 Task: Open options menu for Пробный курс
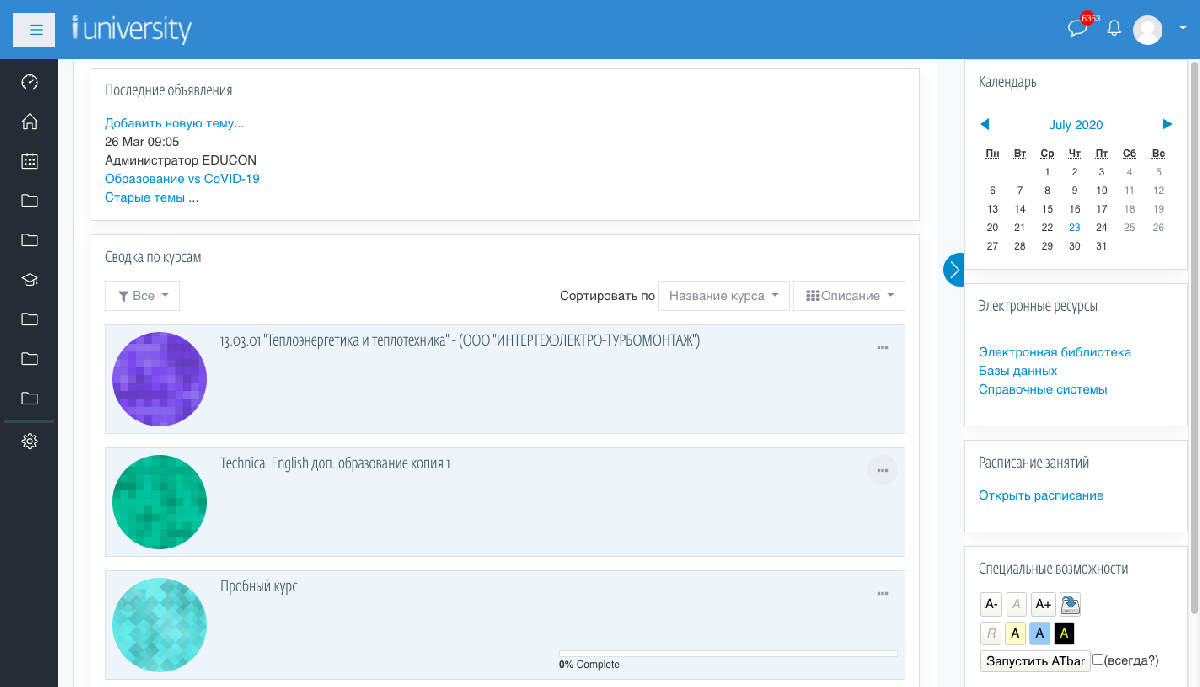pyautogui.click(x=883, y=593)
